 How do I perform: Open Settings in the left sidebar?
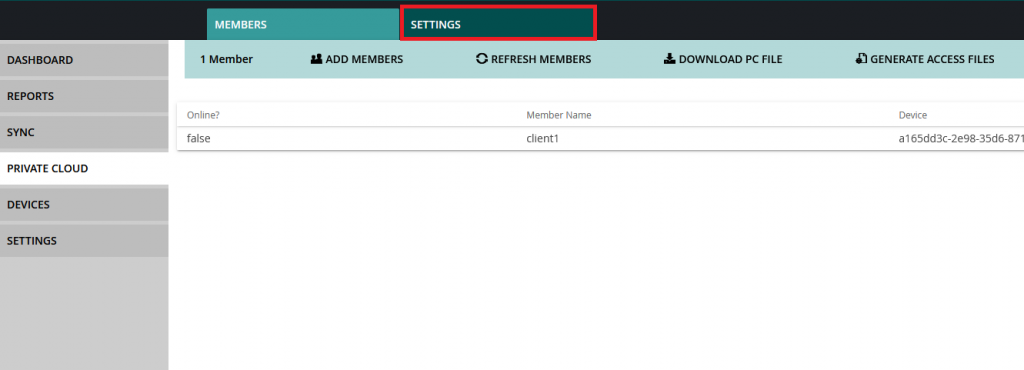click(x=84, y=241)
